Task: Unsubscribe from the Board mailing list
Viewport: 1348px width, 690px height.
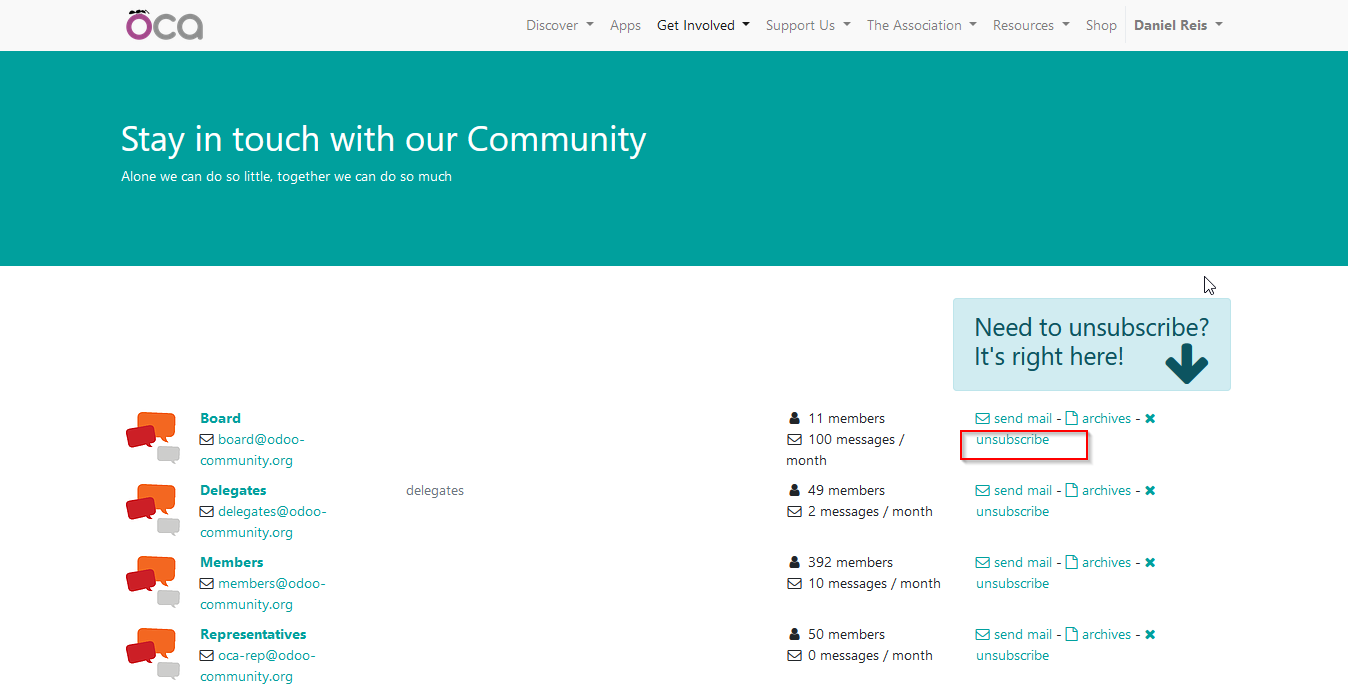Action: click(x=1012, y=440)
